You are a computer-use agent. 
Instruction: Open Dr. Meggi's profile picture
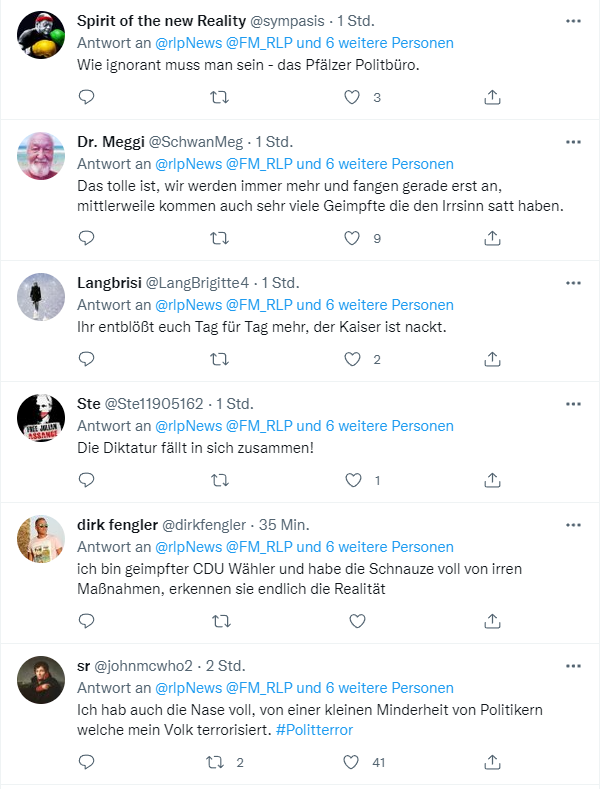pyautogui.click(x=43, y=154)
